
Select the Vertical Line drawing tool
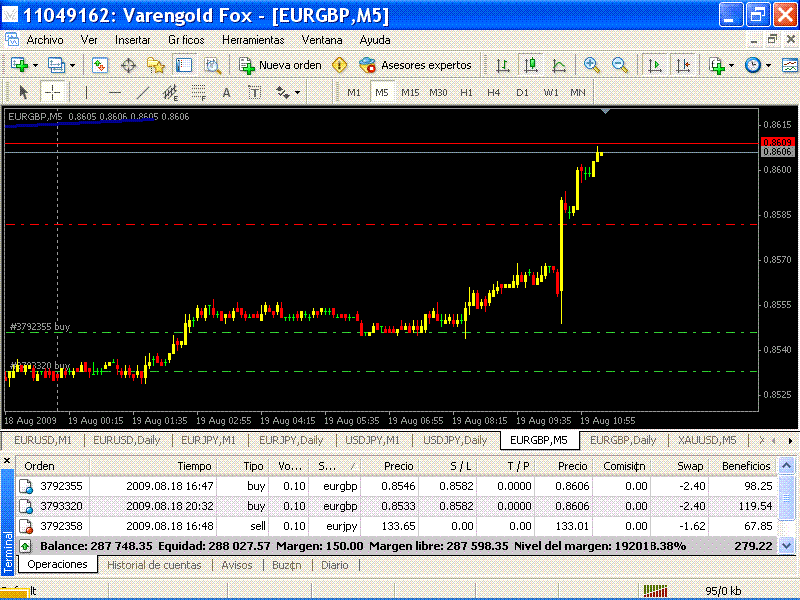click(86, 92)
